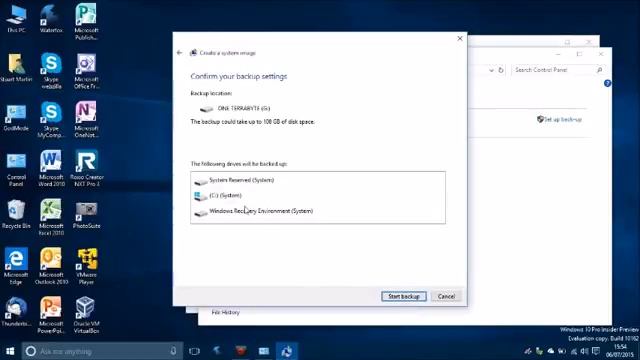
Task: Open Task View on the taskbar
Action: [195, 351]
